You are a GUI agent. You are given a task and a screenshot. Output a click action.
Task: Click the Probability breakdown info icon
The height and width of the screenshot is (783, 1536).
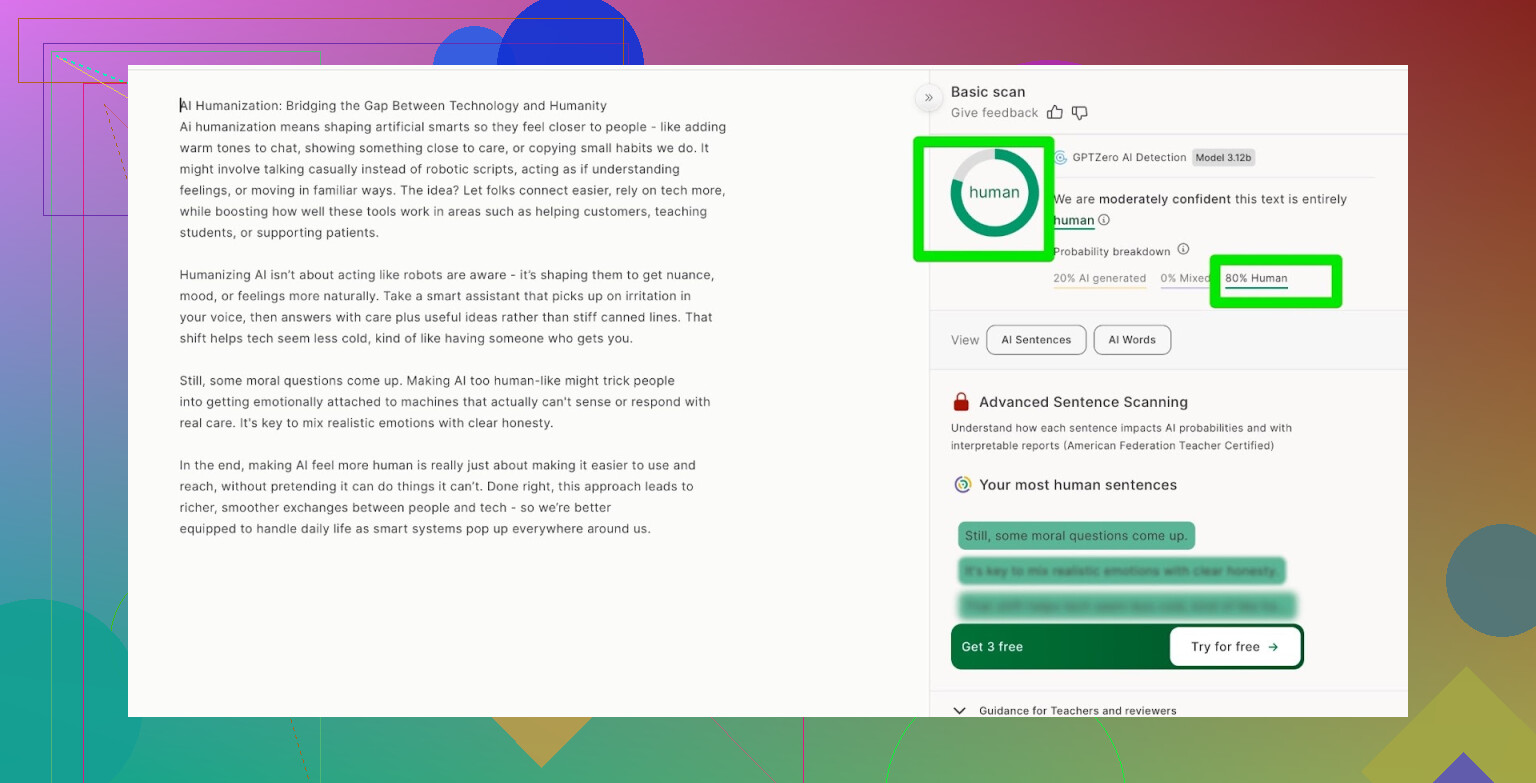[1183, 250]
